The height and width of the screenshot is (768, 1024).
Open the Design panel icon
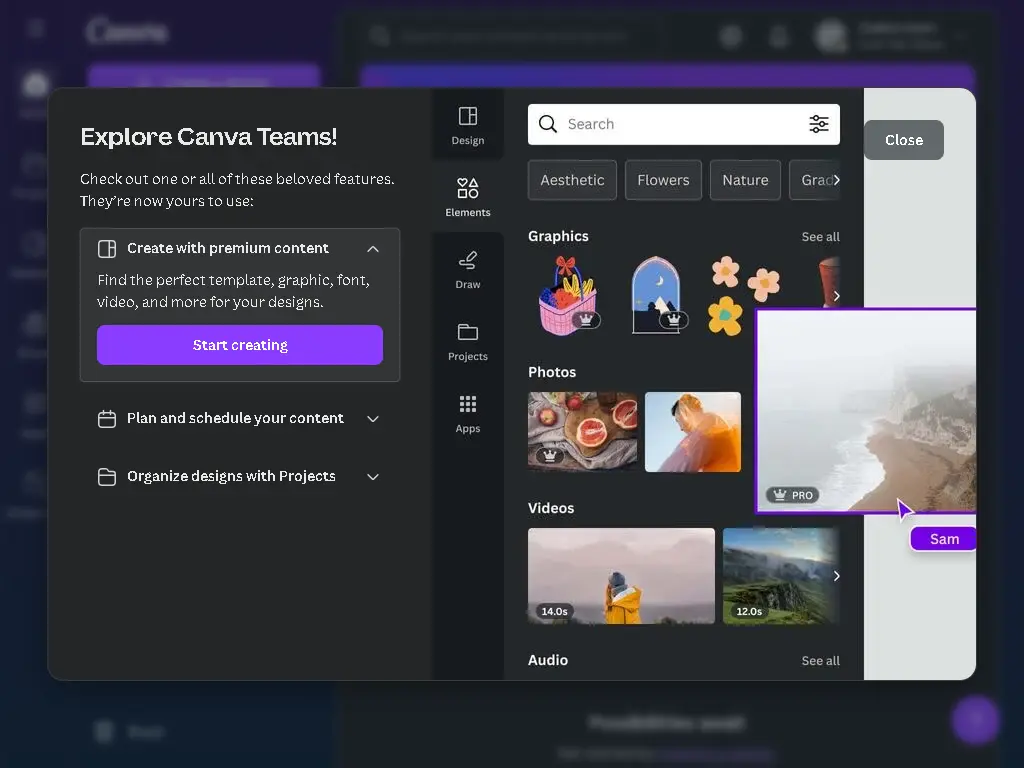coord(468,116)
